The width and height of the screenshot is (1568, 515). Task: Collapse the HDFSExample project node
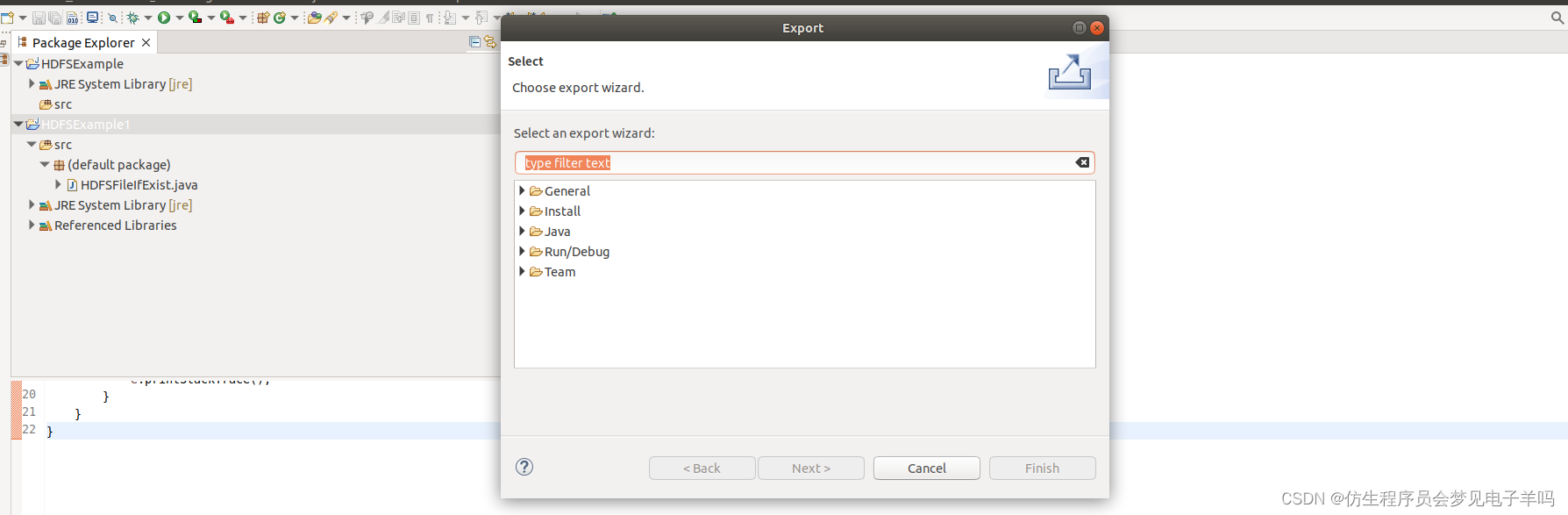coord(18,63)
